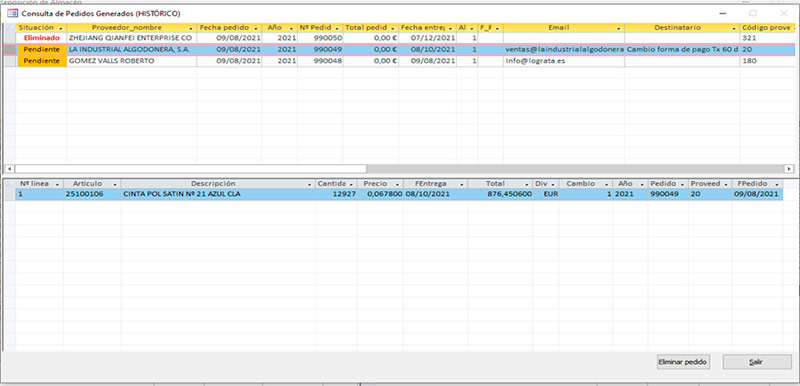Click order number 990050
Viewport: 800px width, 386px height.
[x=320, y=38]
